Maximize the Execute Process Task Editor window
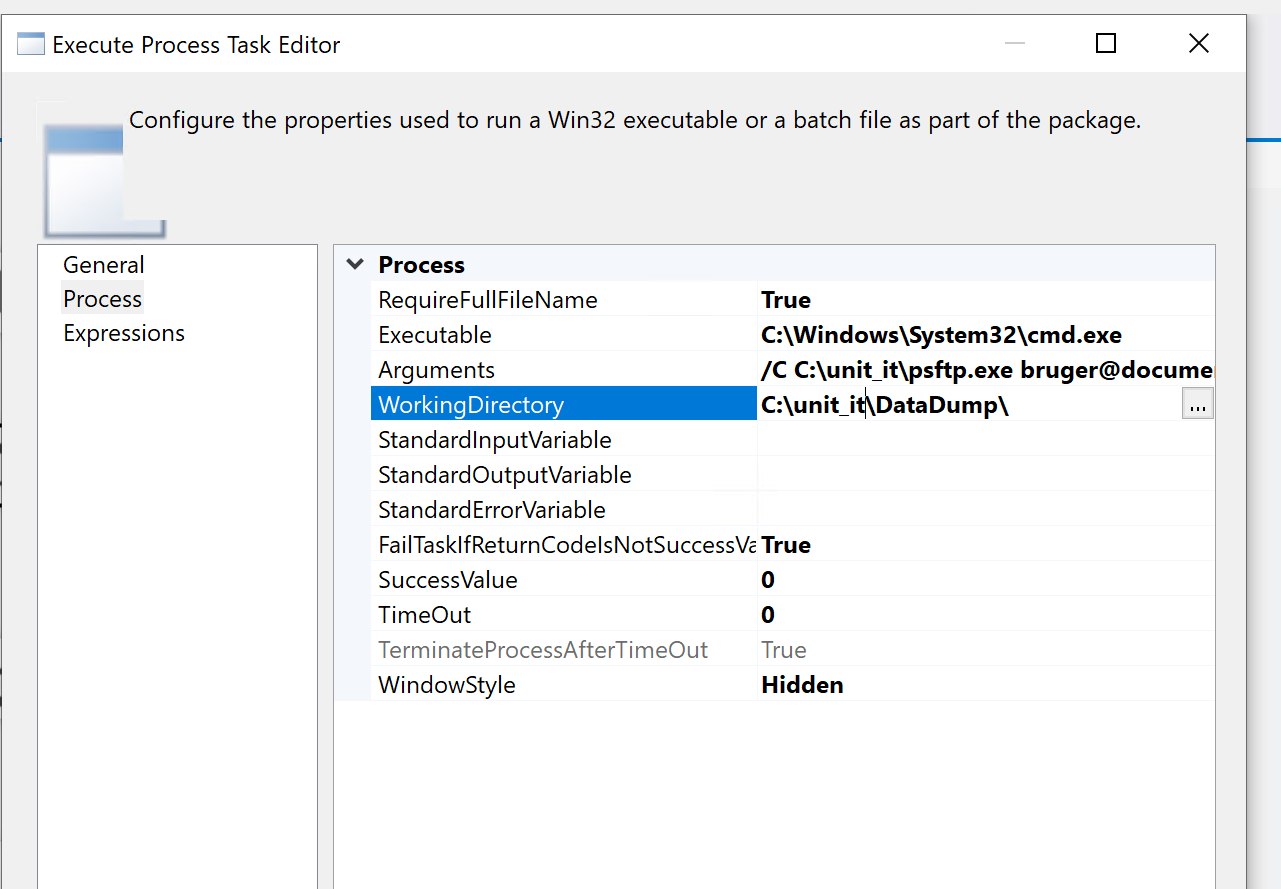 (1106, 43)
